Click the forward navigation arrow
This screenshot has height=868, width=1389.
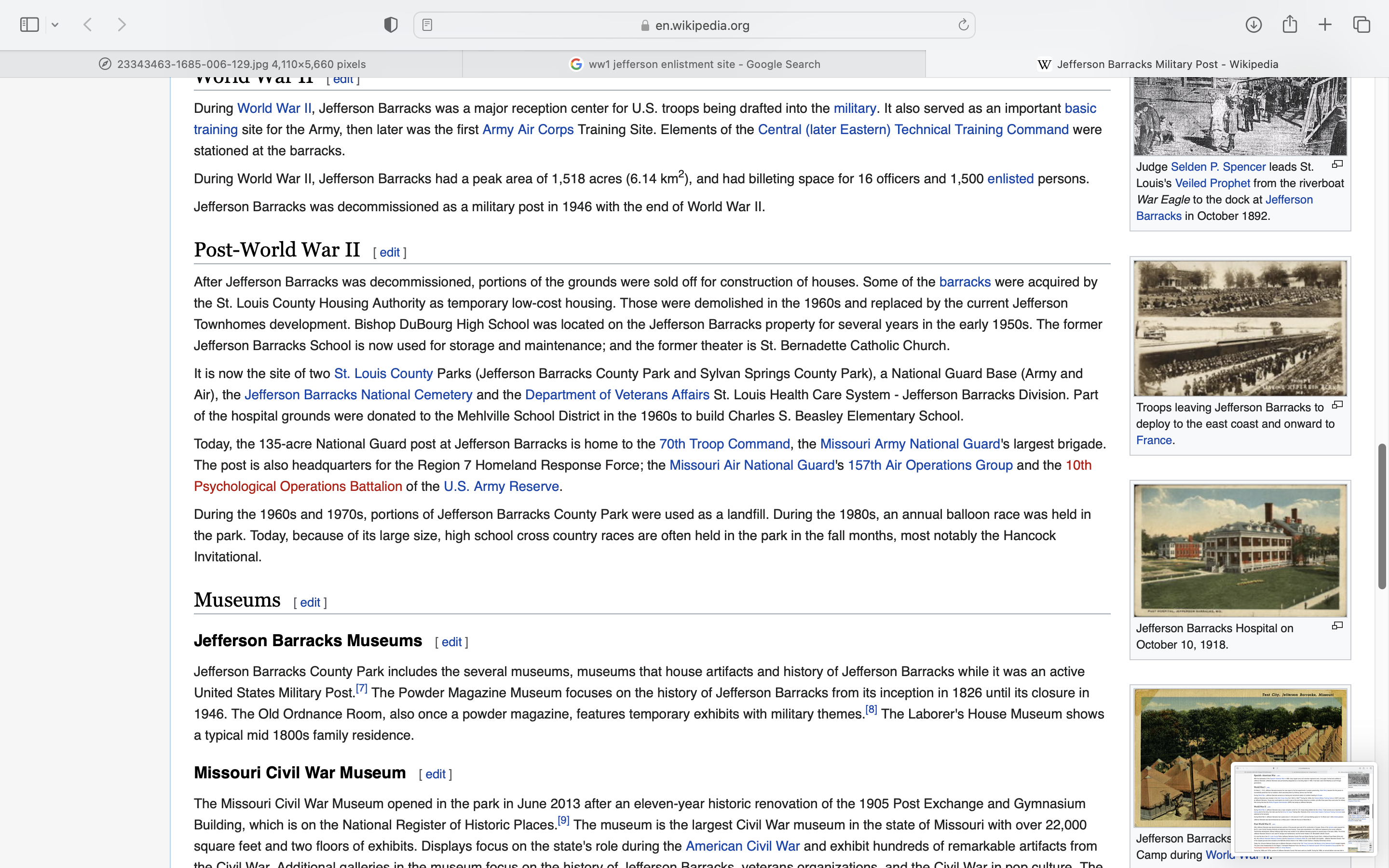[x=122, y=25]
